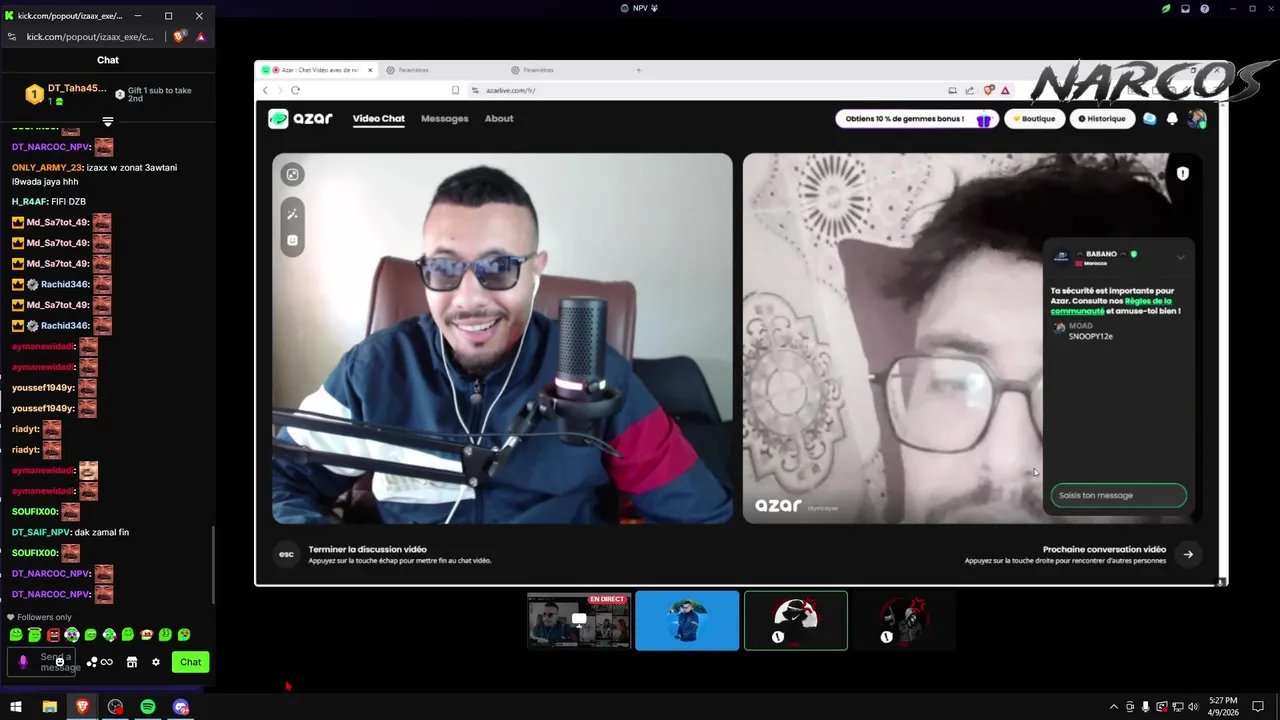This screenshot has height=720, width=1280.
Task: Click username DT_SAIF_NPV in chat
Action: pyautogui.click(x=41, y=532)
